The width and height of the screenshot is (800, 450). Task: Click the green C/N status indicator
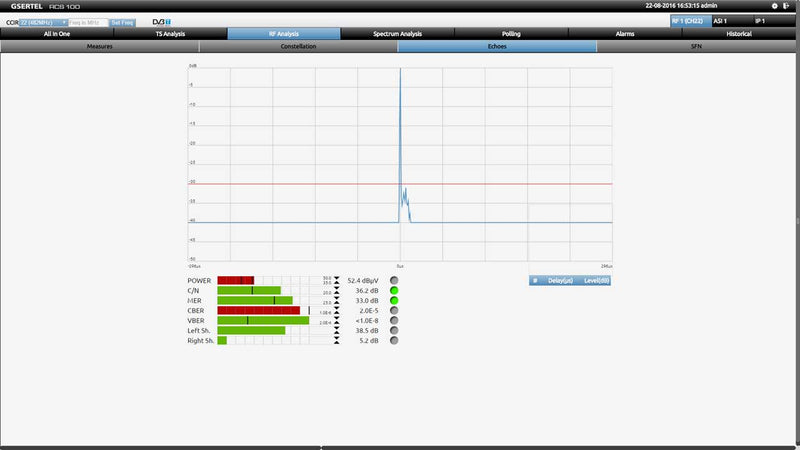(394, 290)
